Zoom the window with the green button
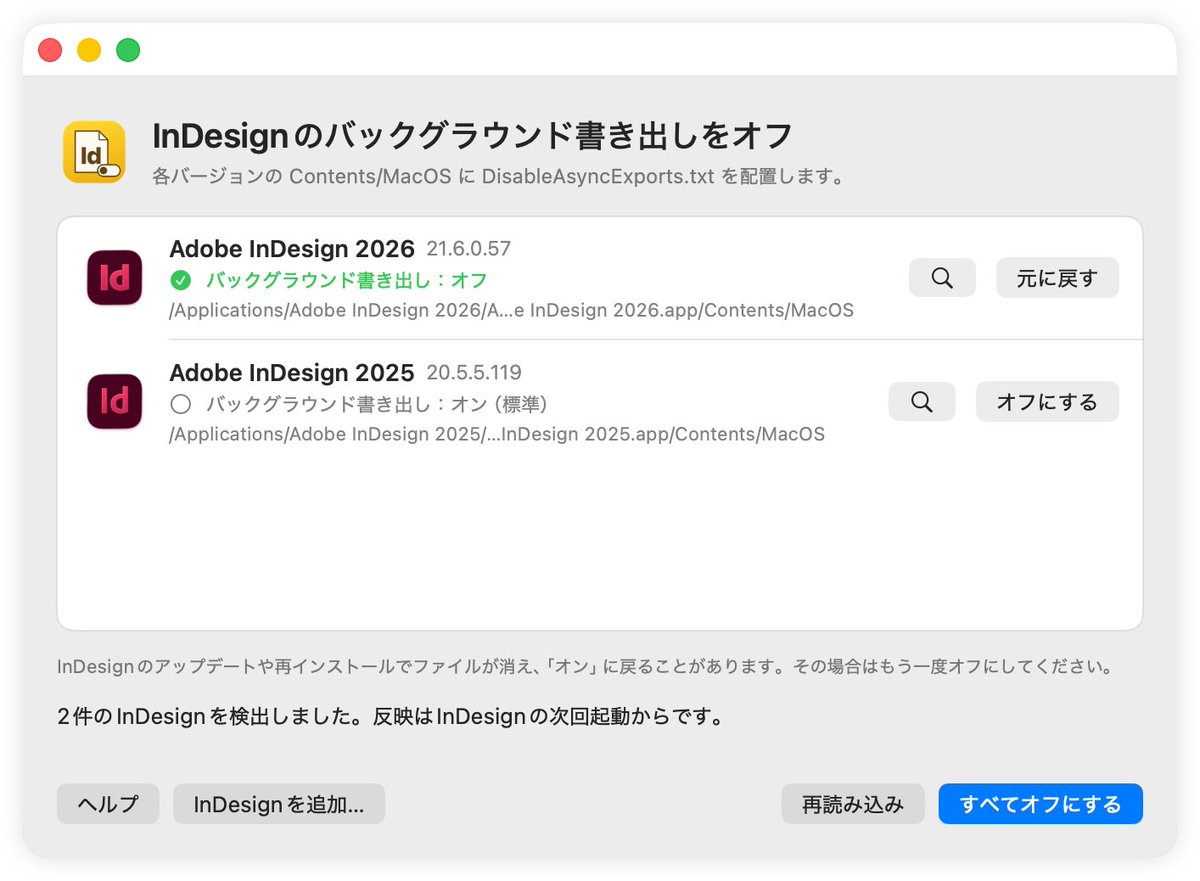The image size is (1200, 881). [128, 50]
